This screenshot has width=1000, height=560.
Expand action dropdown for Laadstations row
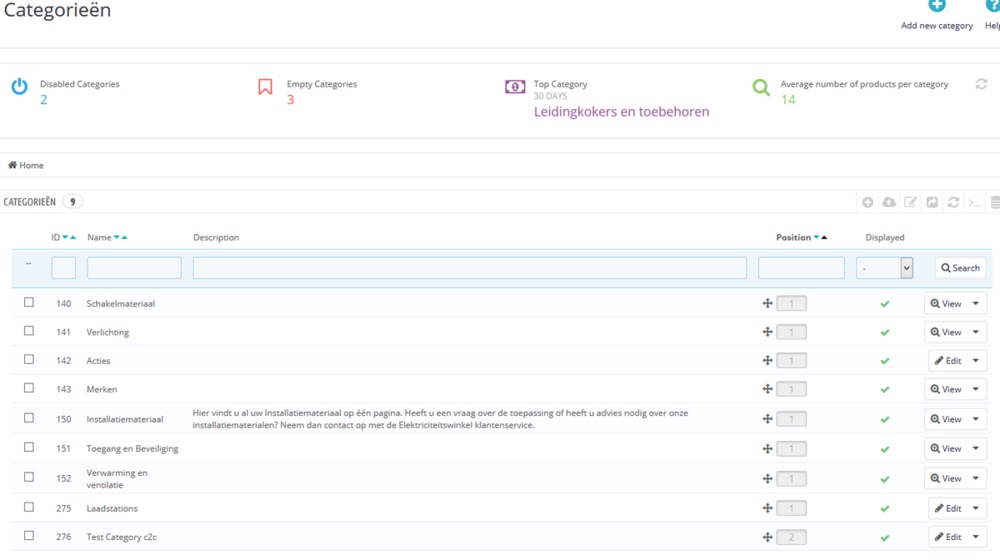pyautogui.click(x=976, y=508)
